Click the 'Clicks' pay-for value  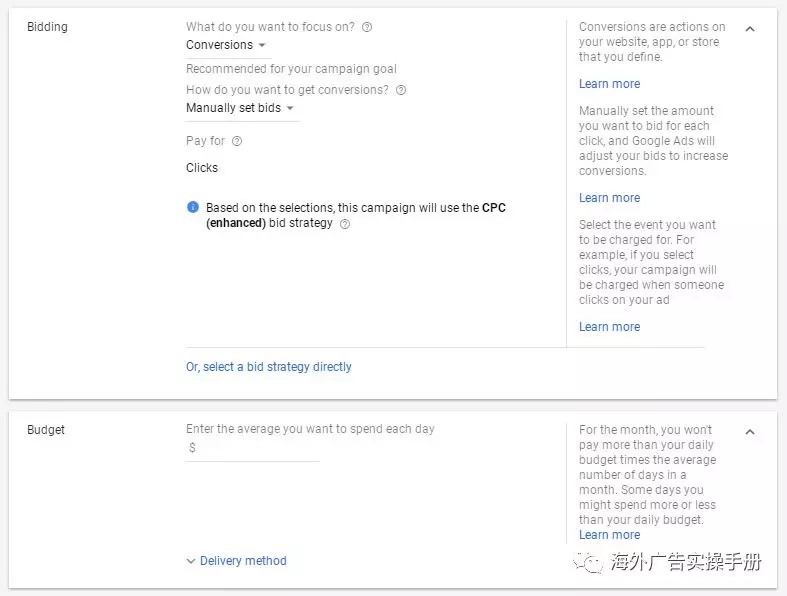(202, 168)
